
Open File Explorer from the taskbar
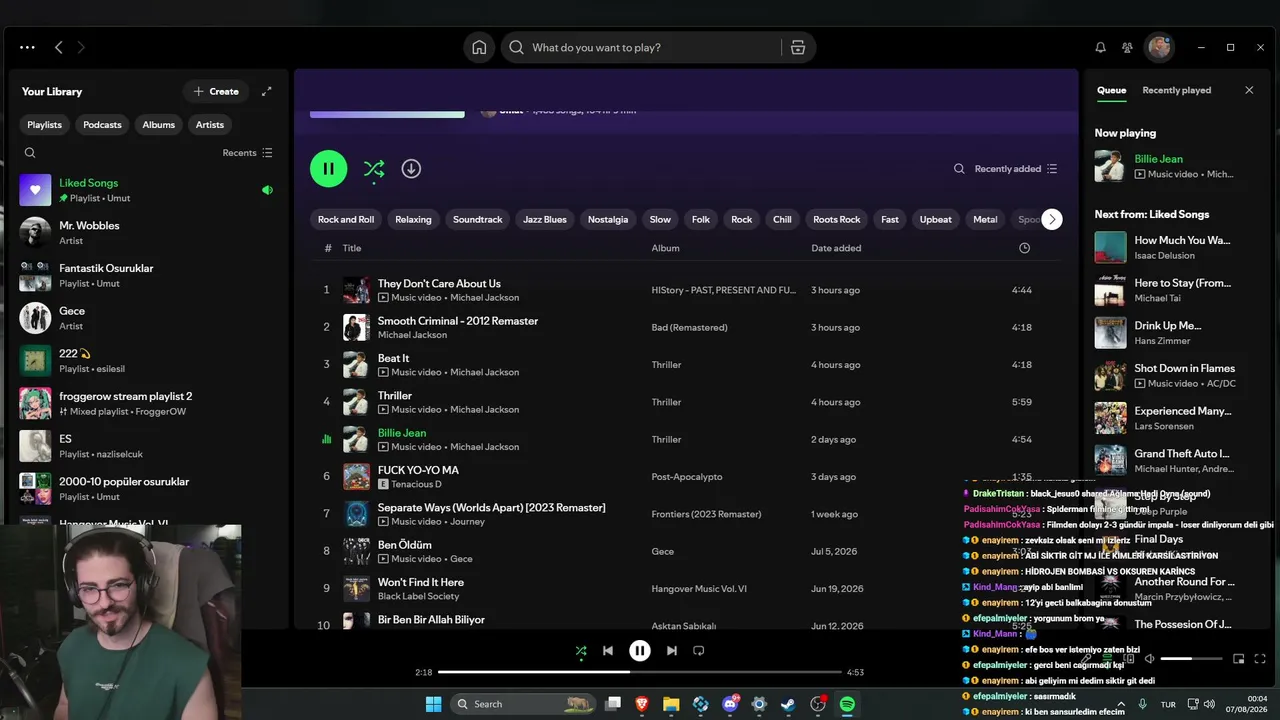671,704
